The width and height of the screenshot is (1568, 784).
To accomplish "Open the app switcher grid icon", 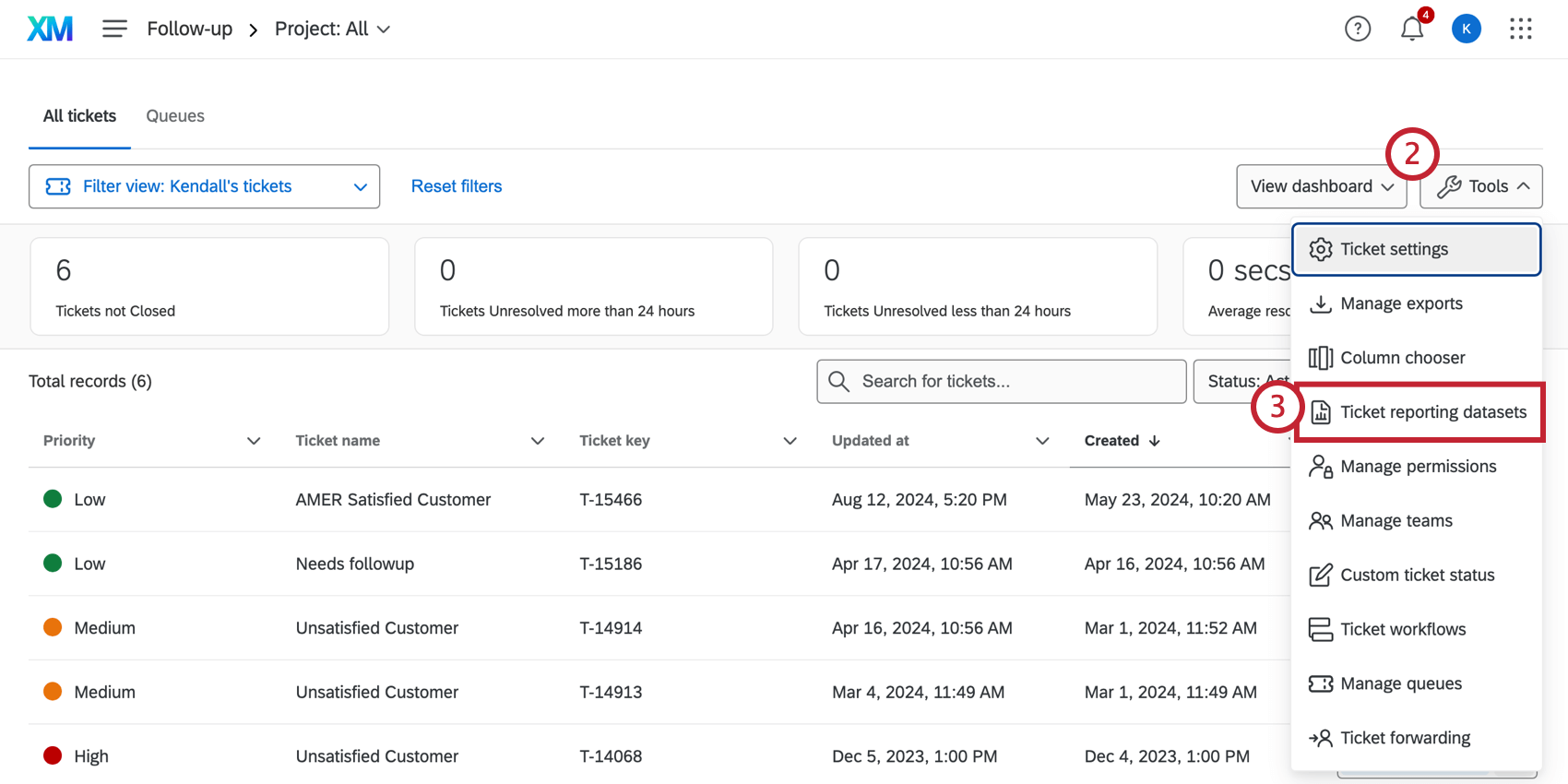I will 1520,30.
